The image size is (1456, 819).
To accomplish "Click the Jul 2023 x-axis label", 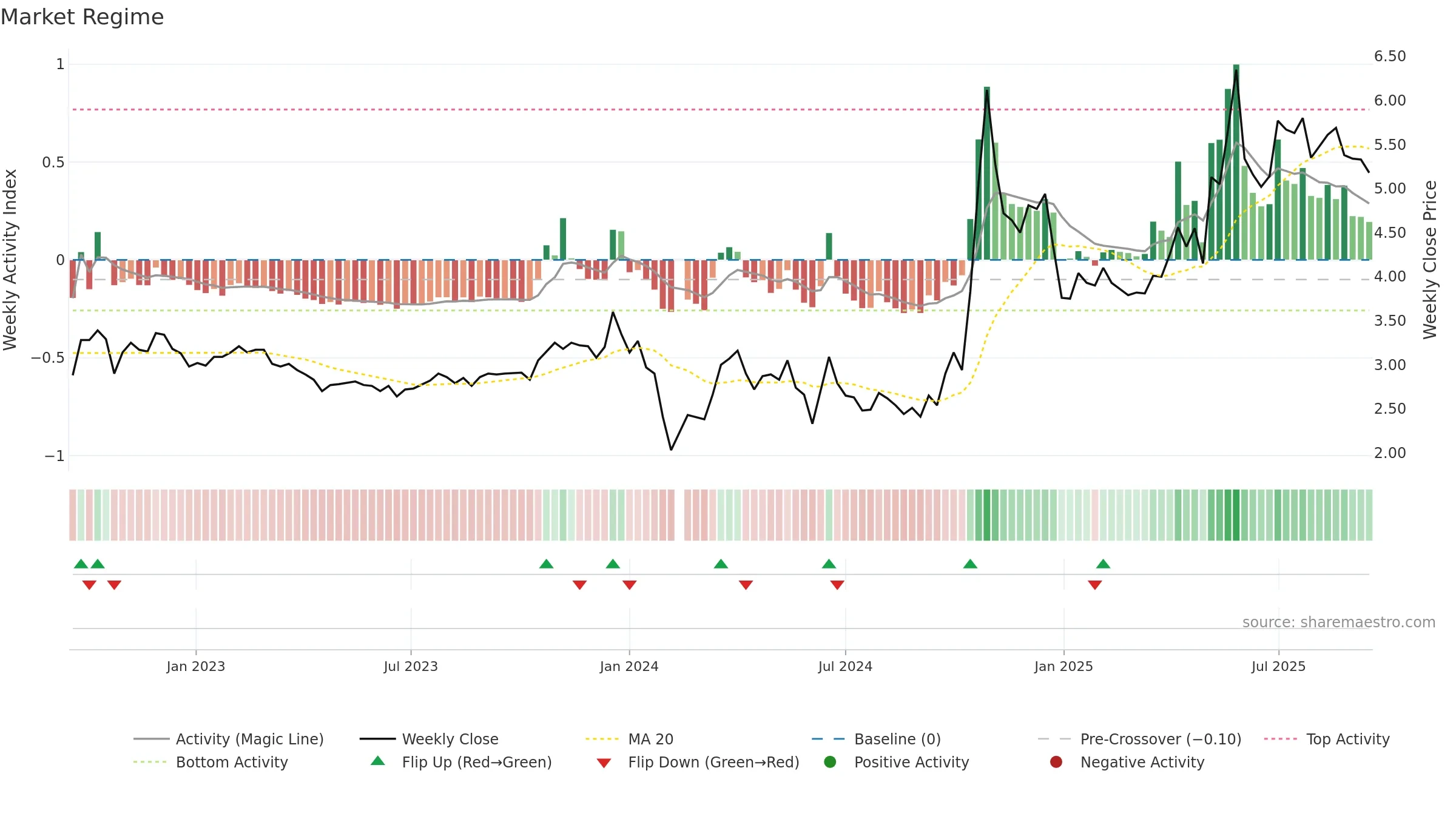I will click(x=411, y=666).
